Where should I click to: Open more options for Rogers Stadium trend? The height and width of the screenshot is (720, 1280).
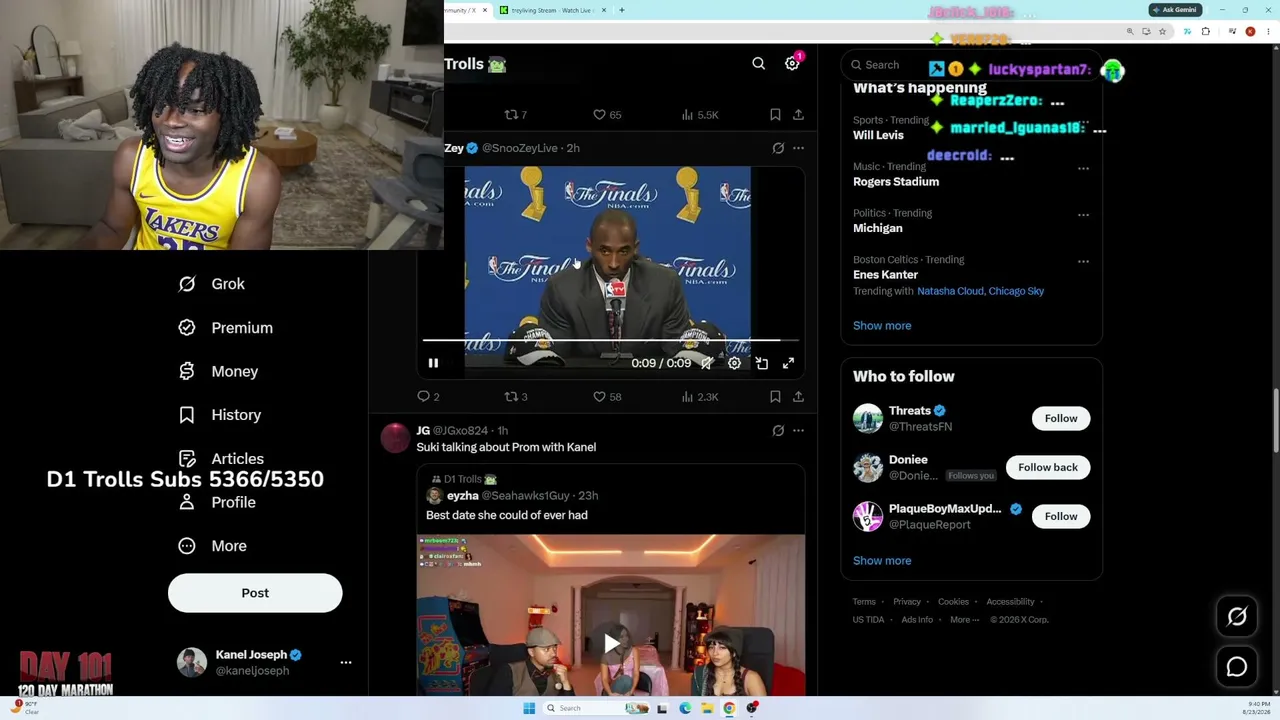[x=1083, y=168]
